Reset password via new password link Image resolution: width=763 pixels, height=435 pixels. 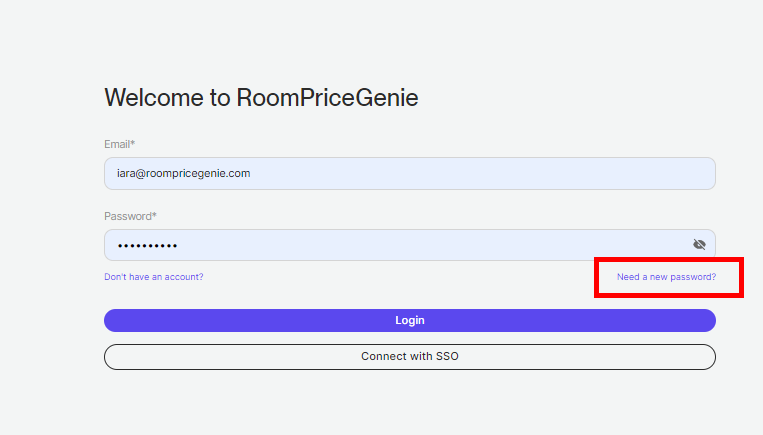click(666, 276)
